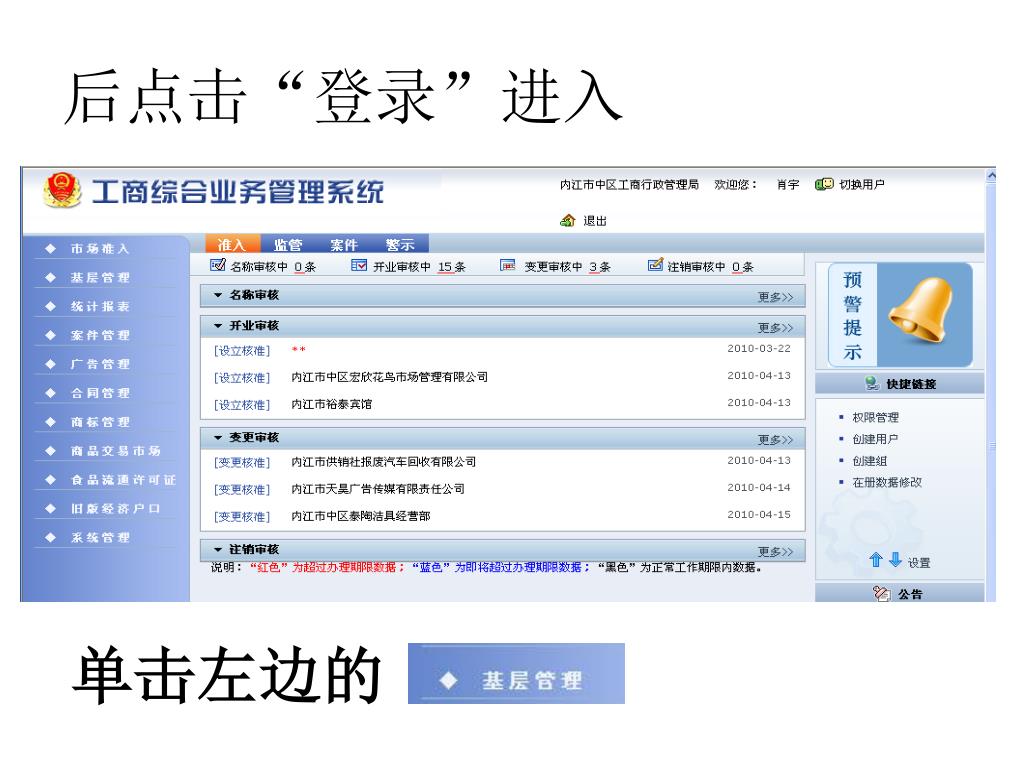
Task: Click [设立核准] for 宏欣花鸟市场管理有限公司
Action: [x=242, y=377]
